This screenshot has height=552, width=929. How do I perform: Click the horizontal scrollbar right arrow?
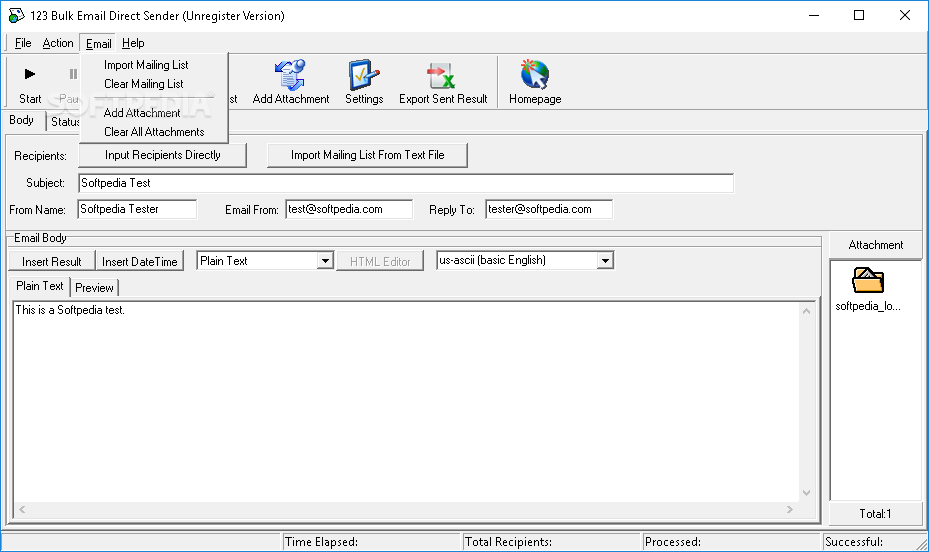coord(790,509)
